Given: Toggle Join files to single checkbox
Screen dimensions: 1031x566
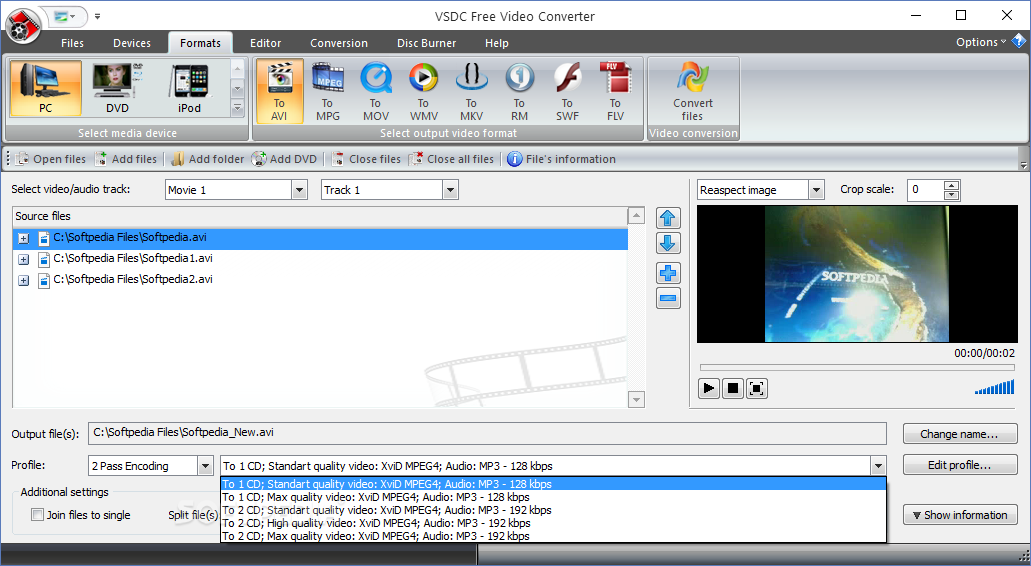Looking at the screenshot, I should (x=37, y=515).
